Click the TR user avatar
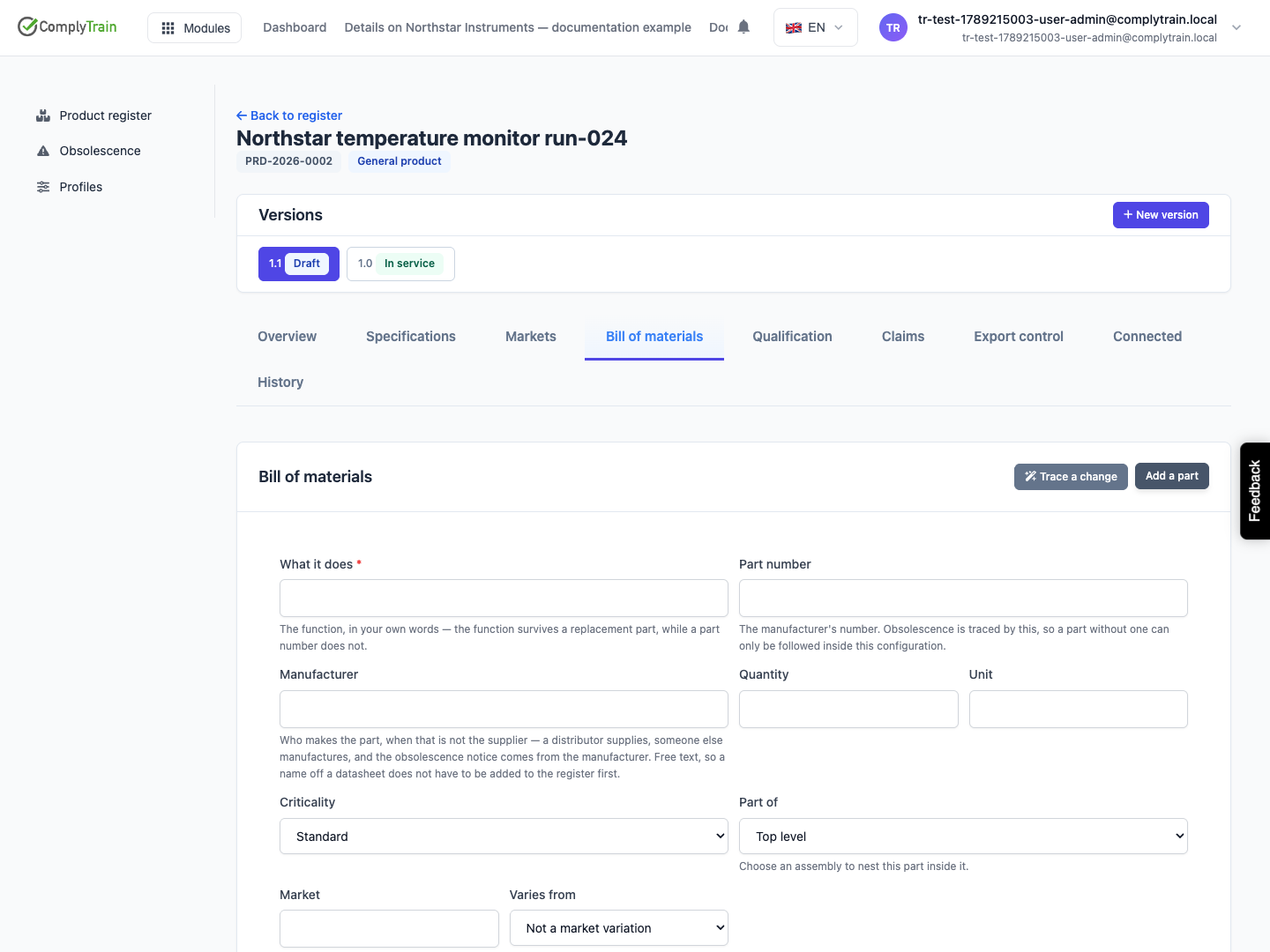Image resolution: width=1270 pixels, height=952 pixels. pyautogui.click(x=893, y=27)
